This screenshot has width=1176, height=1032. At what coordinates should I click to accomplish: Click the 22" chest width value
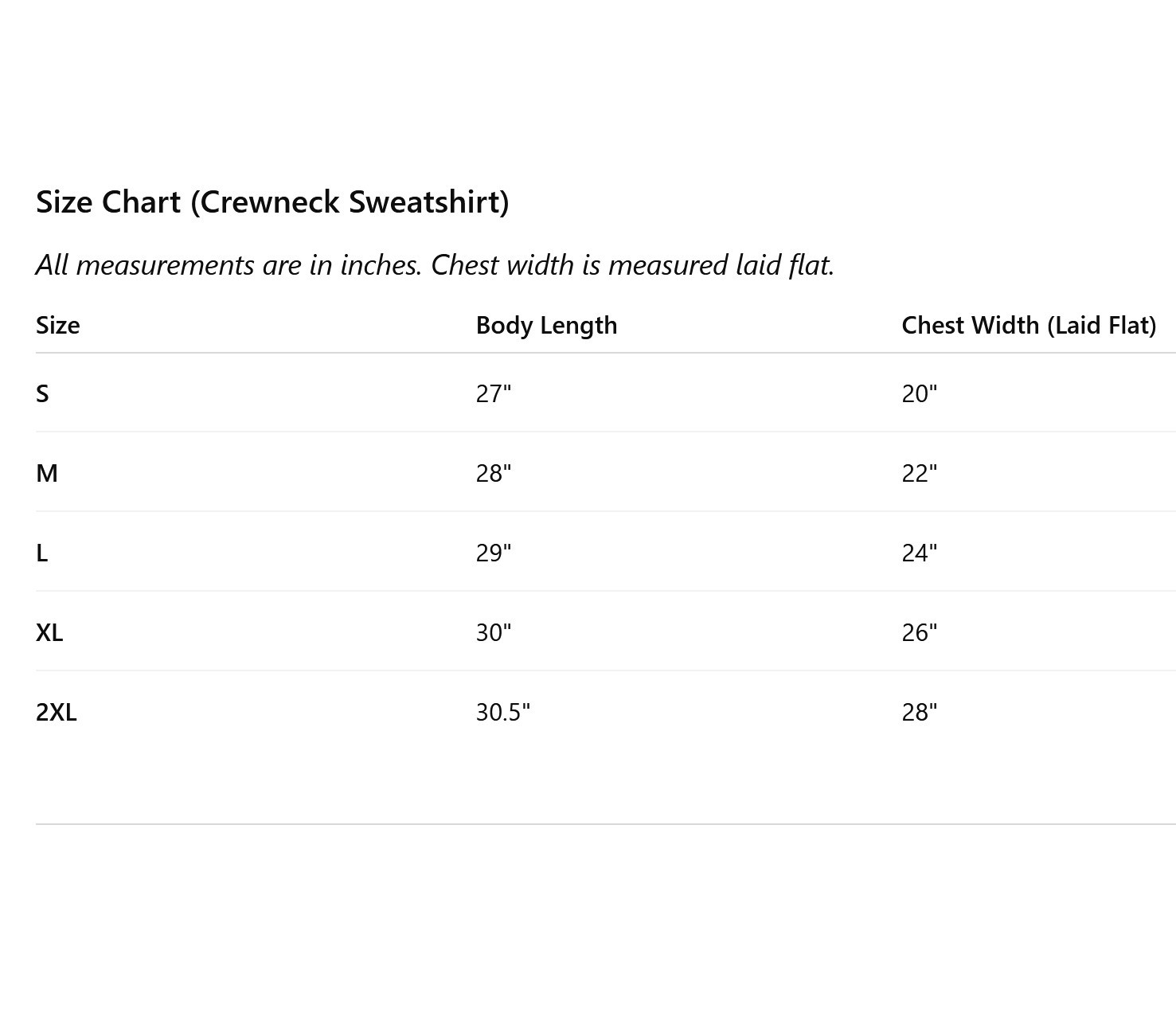click(920, 473)
